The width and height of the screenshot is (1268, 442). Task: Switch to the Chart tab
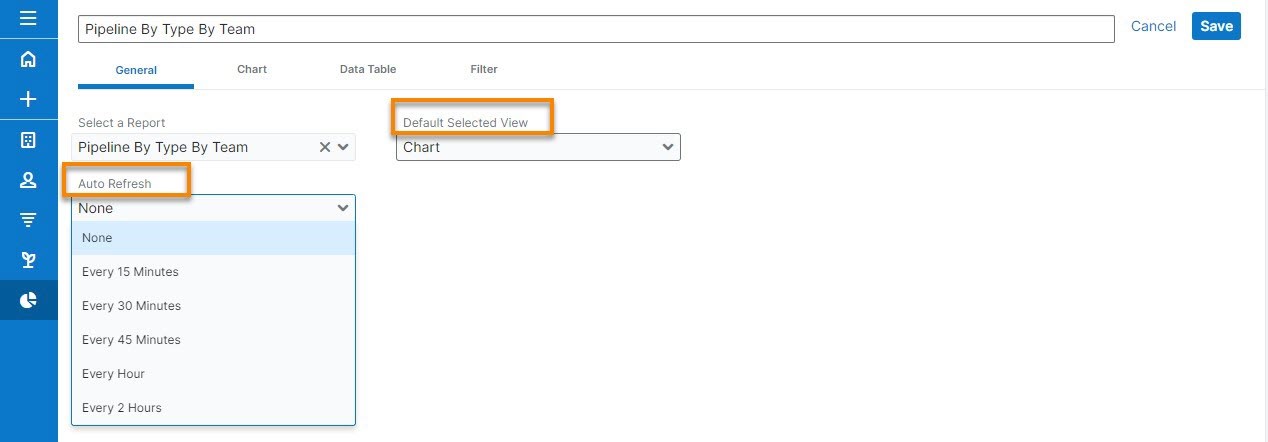click(252, 69)
